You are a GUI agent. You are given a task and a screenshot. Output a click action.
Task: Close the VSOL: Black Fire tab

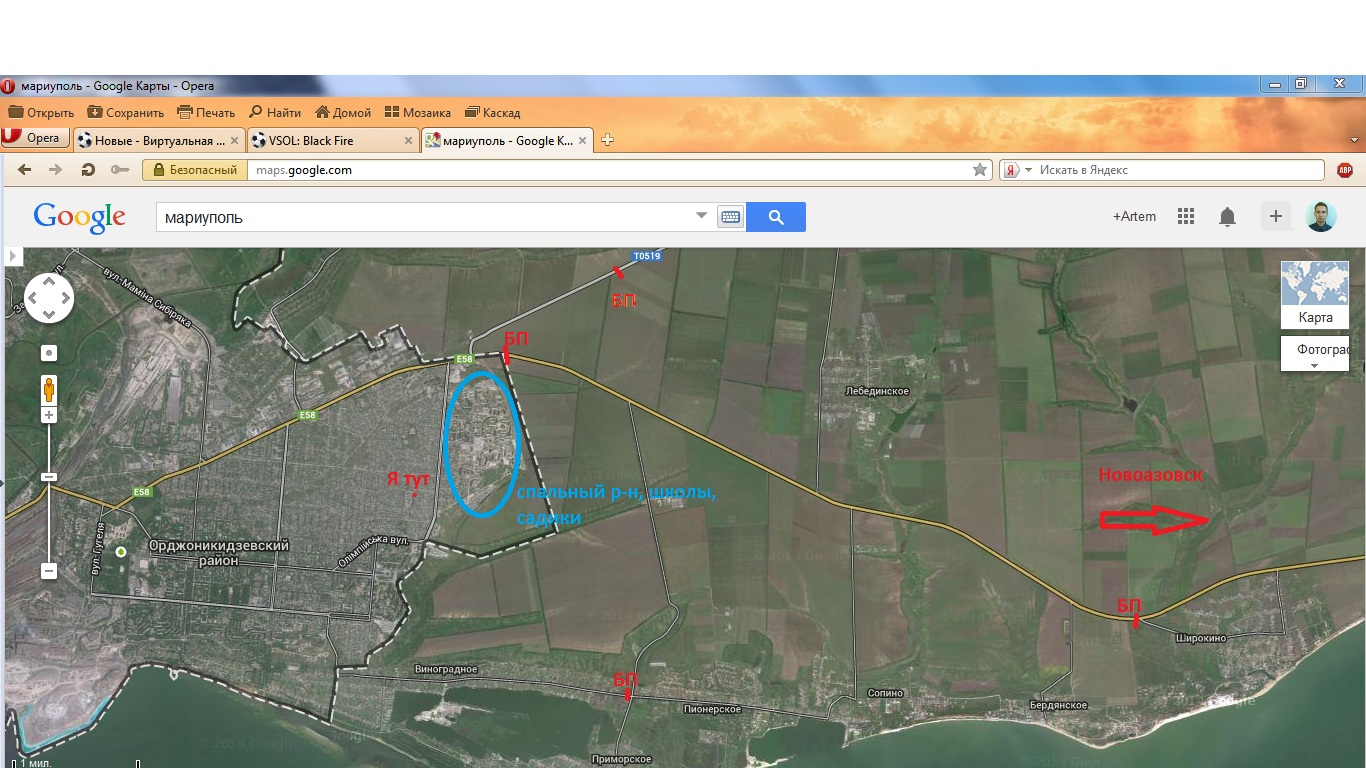tap(408, 141)
